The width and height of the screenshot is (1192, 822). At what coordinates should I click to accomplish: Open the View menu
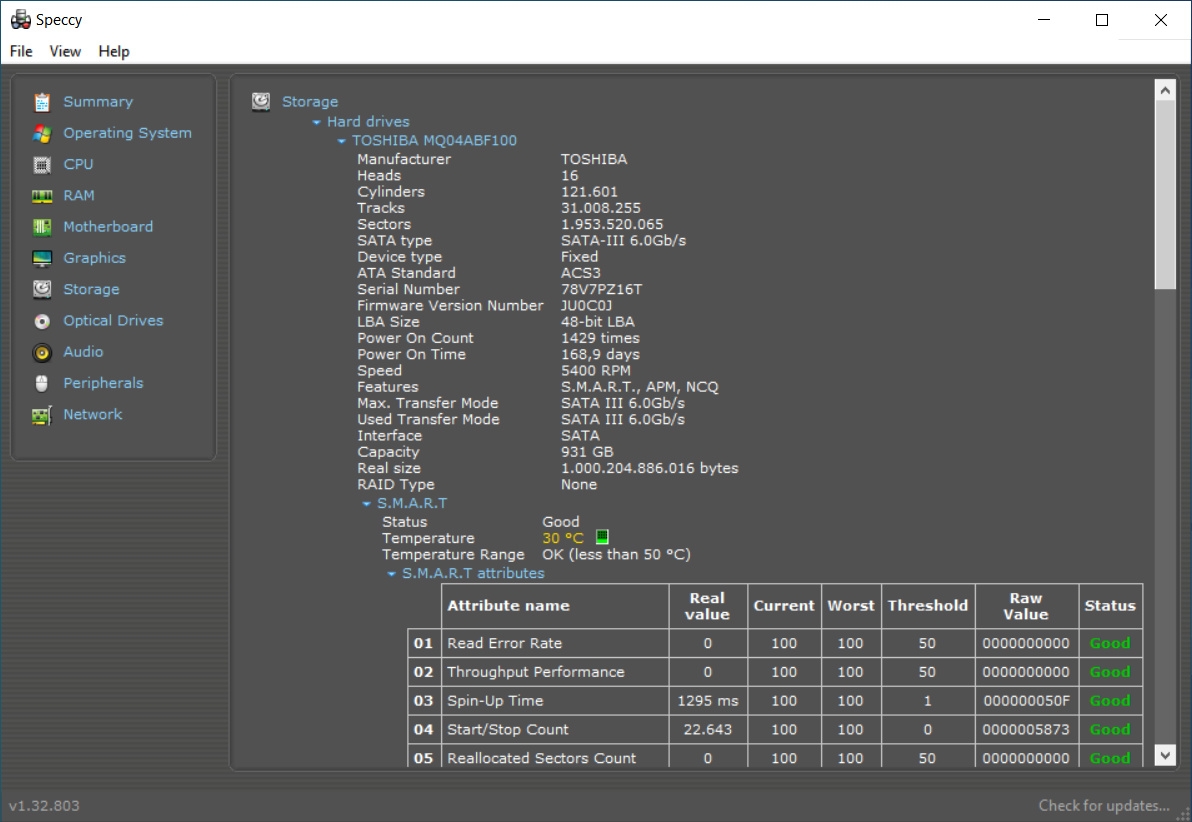[x=65, y=51]
